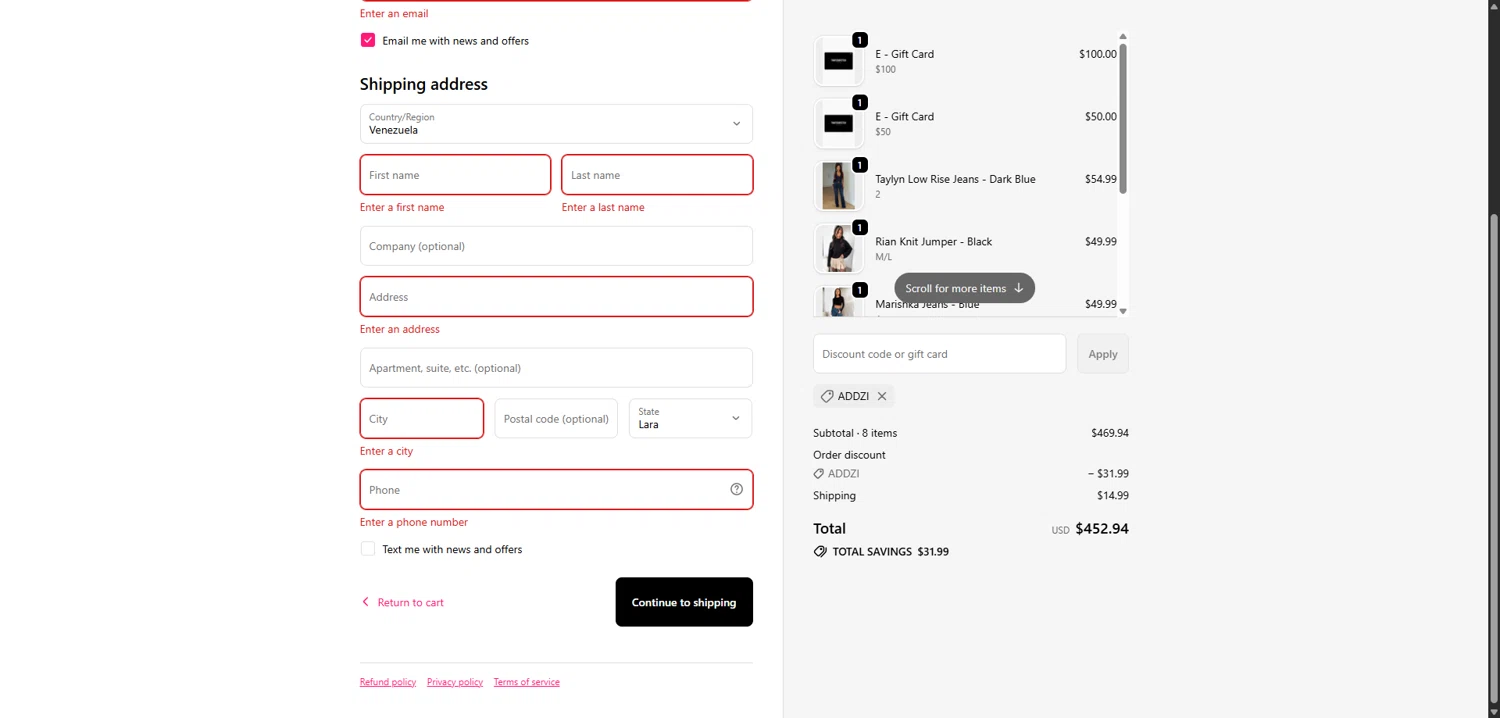This screenshot has height=718, width=1500.
Task: Remove the ADDZI discount code tag
Action: click(882, 396)
